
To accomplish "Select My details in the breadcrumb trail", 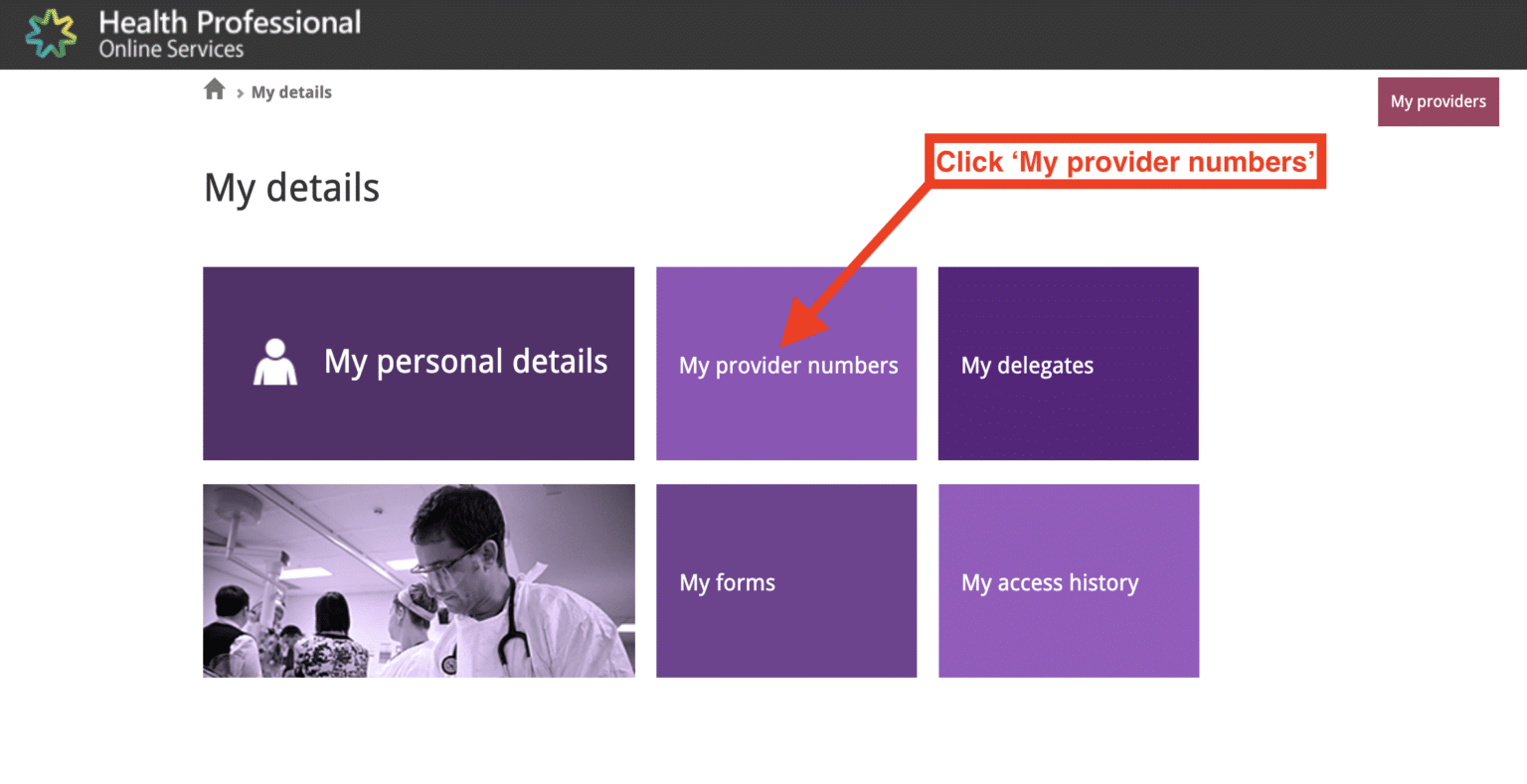I will (291, 91).
